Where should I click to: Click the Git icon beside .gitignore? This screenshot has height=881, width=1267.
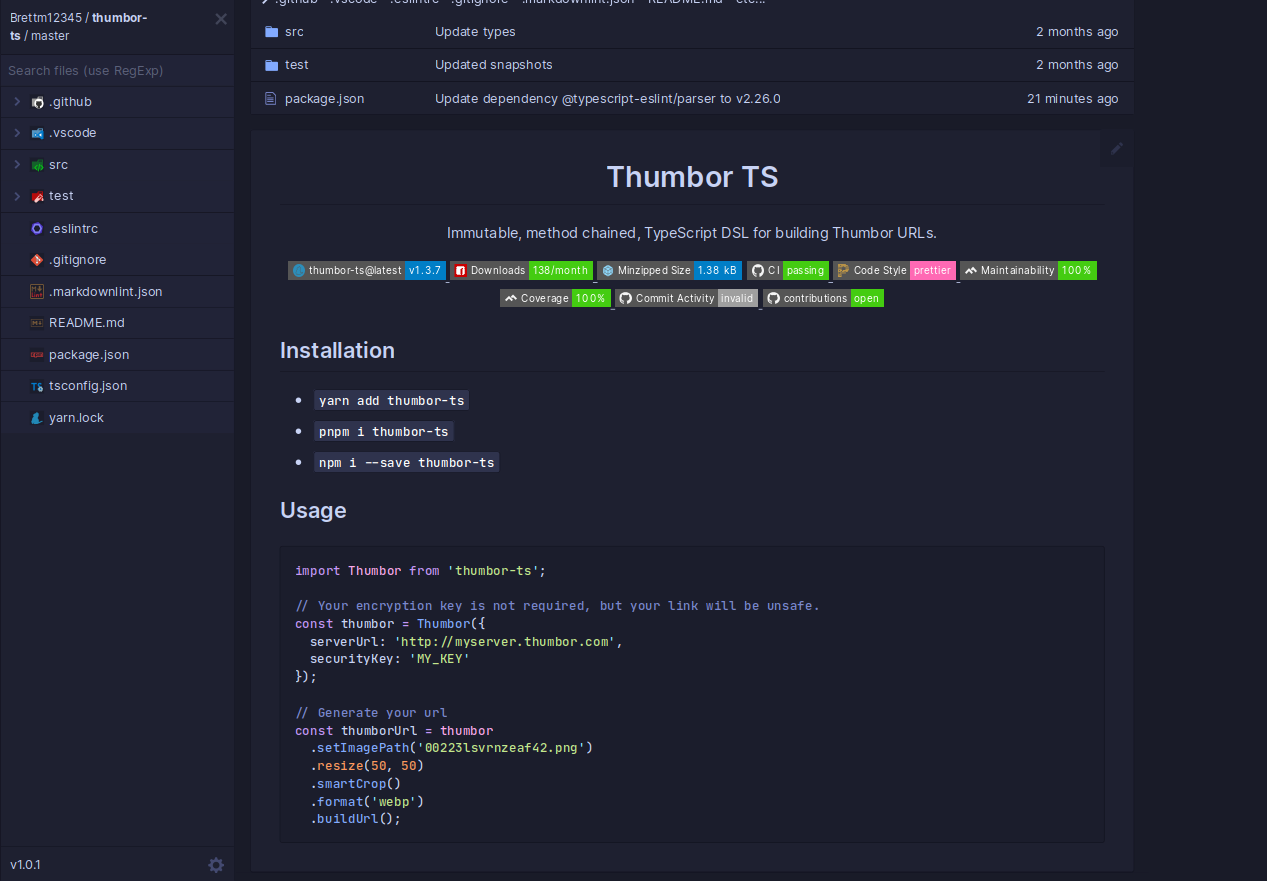click(x=35, y=259)
